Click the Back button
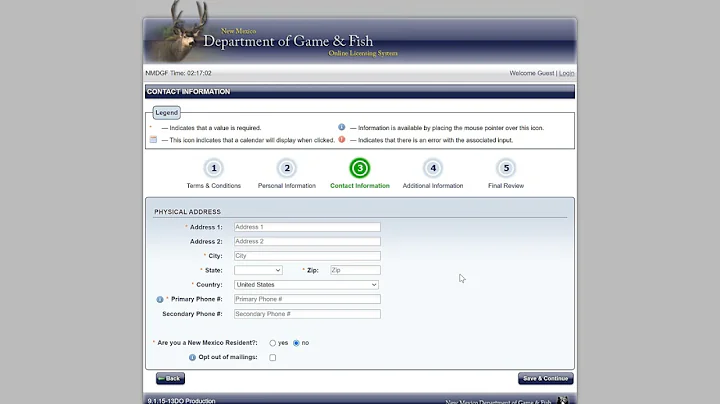This screenshot has width=720, height=404. pyautogui.click(x=170, y=378)
